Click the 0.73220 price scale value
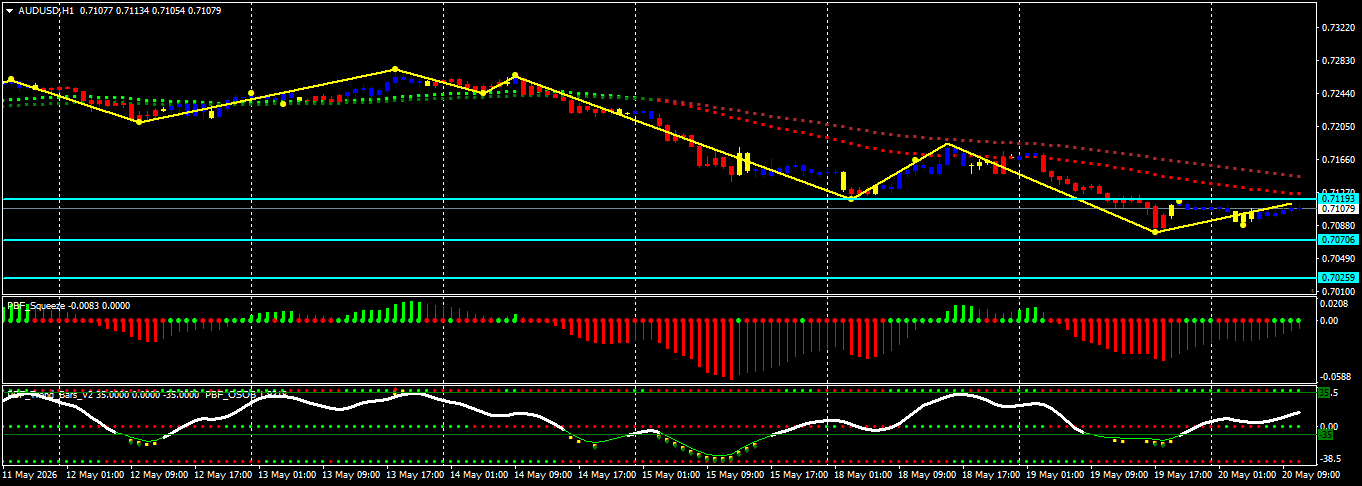The image size is (1362, 486). coord(1338,28)
